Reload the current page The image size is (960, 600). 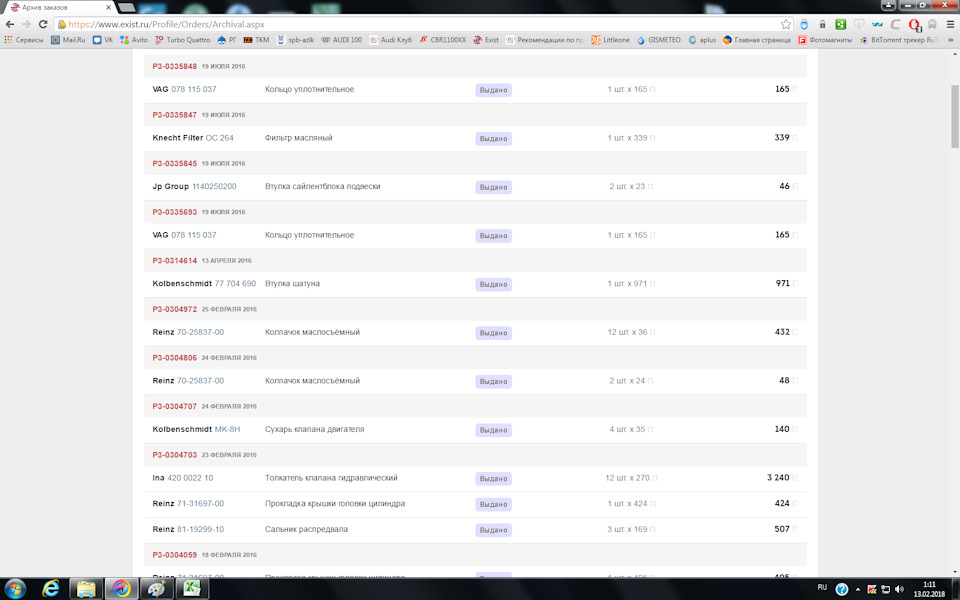[43, 24]
